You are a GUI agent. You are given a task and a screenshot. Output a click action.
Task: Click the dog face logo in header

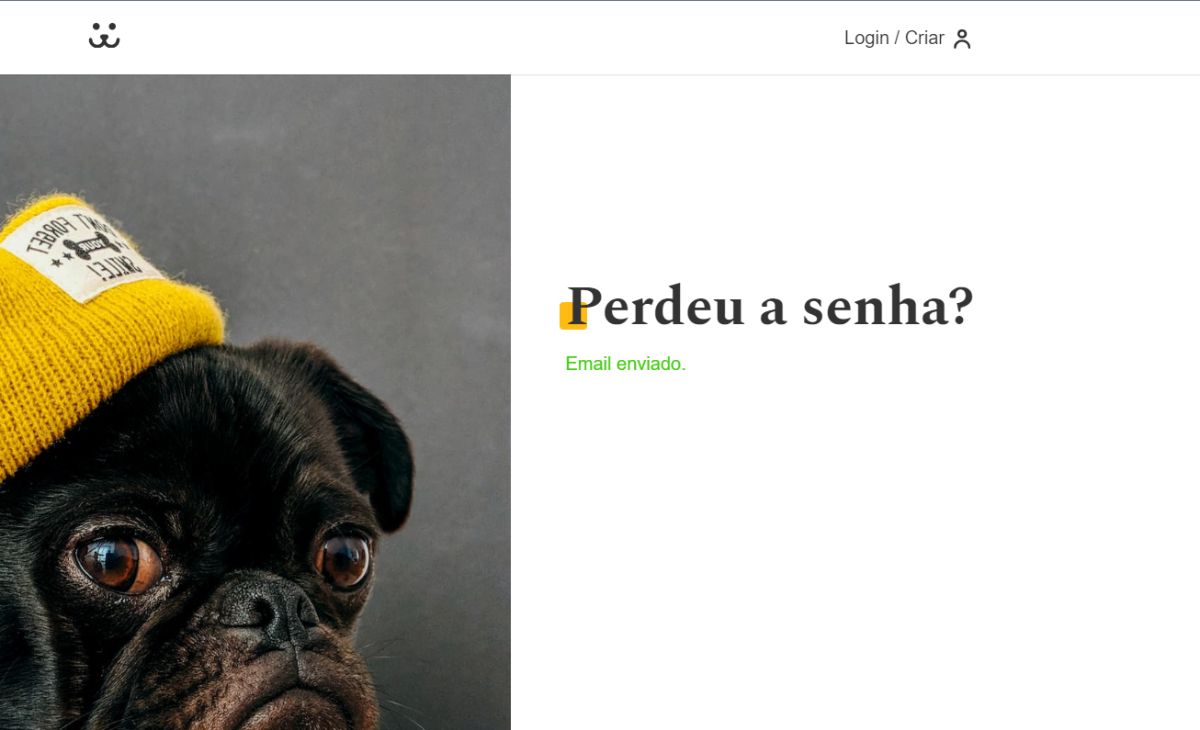pos(104,36)
